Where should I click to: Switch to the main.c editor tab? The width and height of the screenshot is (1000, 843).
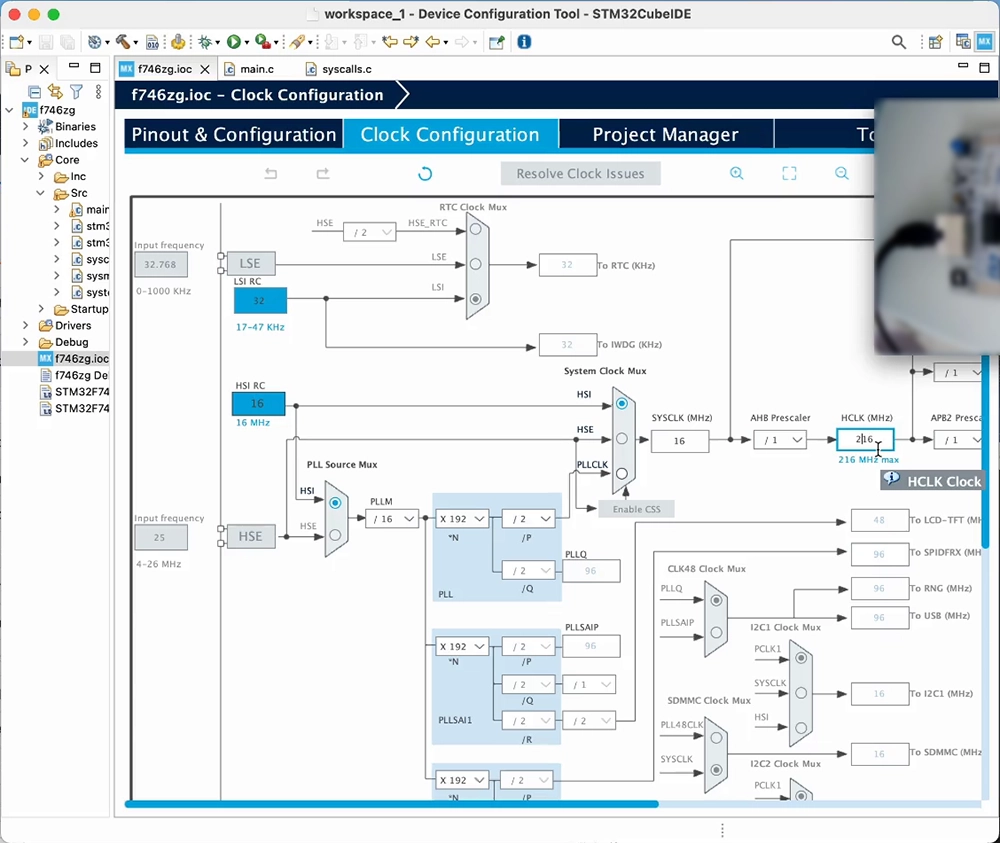pyautogui.click(x=258, y=68)
